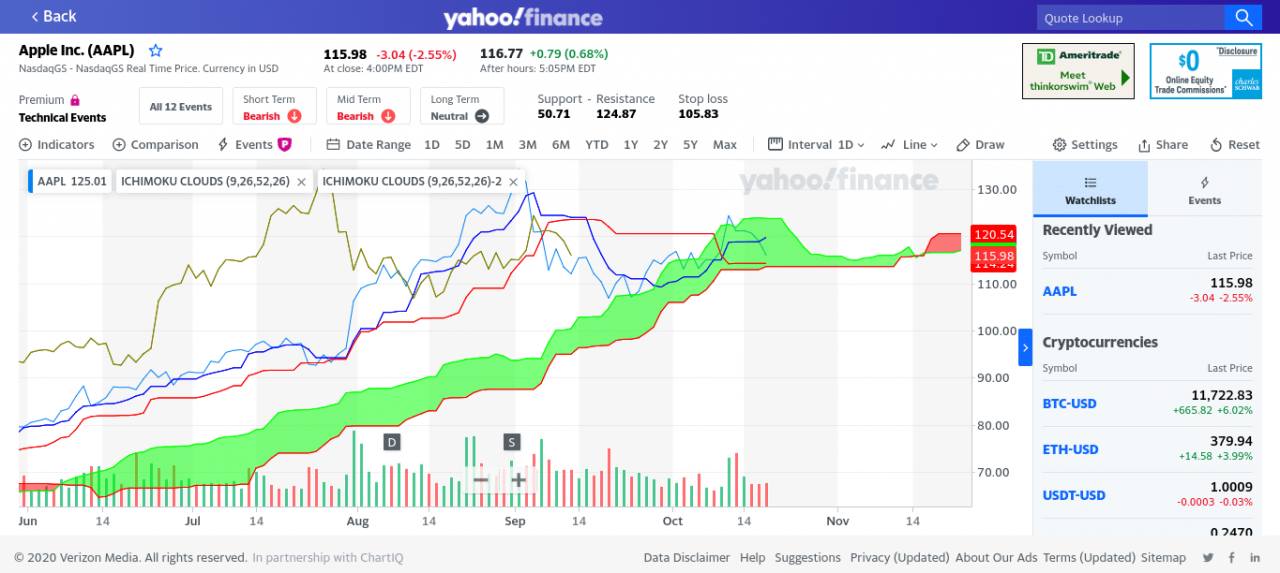Click the All 12 Events button
The width and height of the screenshot is (1280, 573).
181,107
